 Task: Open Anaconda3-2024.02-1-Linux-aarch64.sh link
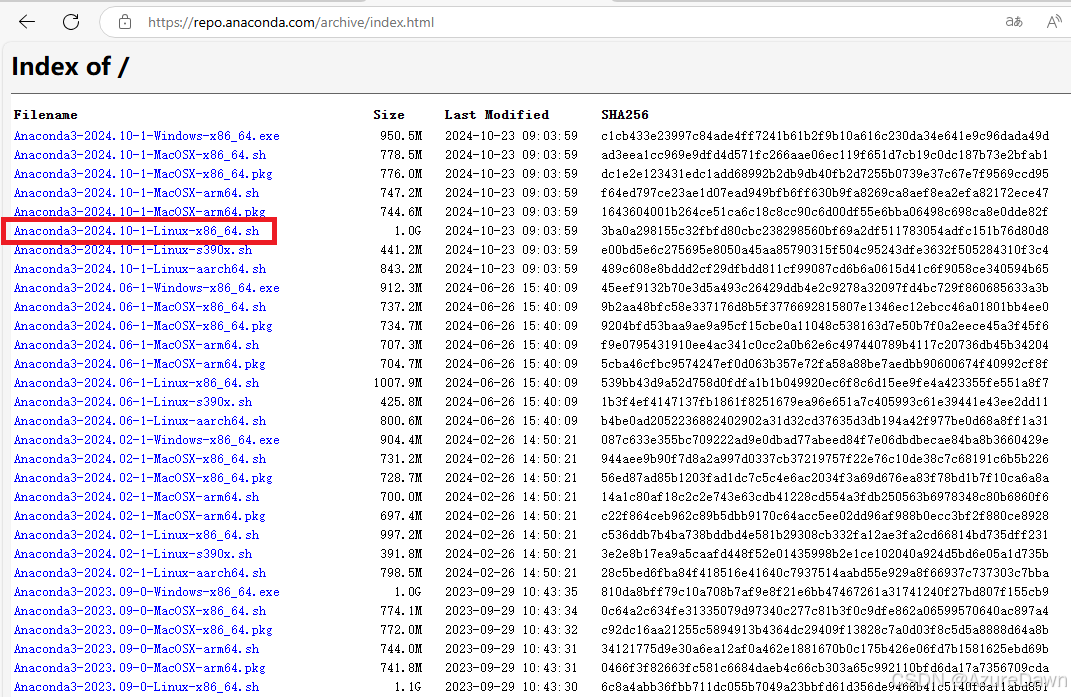(x=140, y=573)
